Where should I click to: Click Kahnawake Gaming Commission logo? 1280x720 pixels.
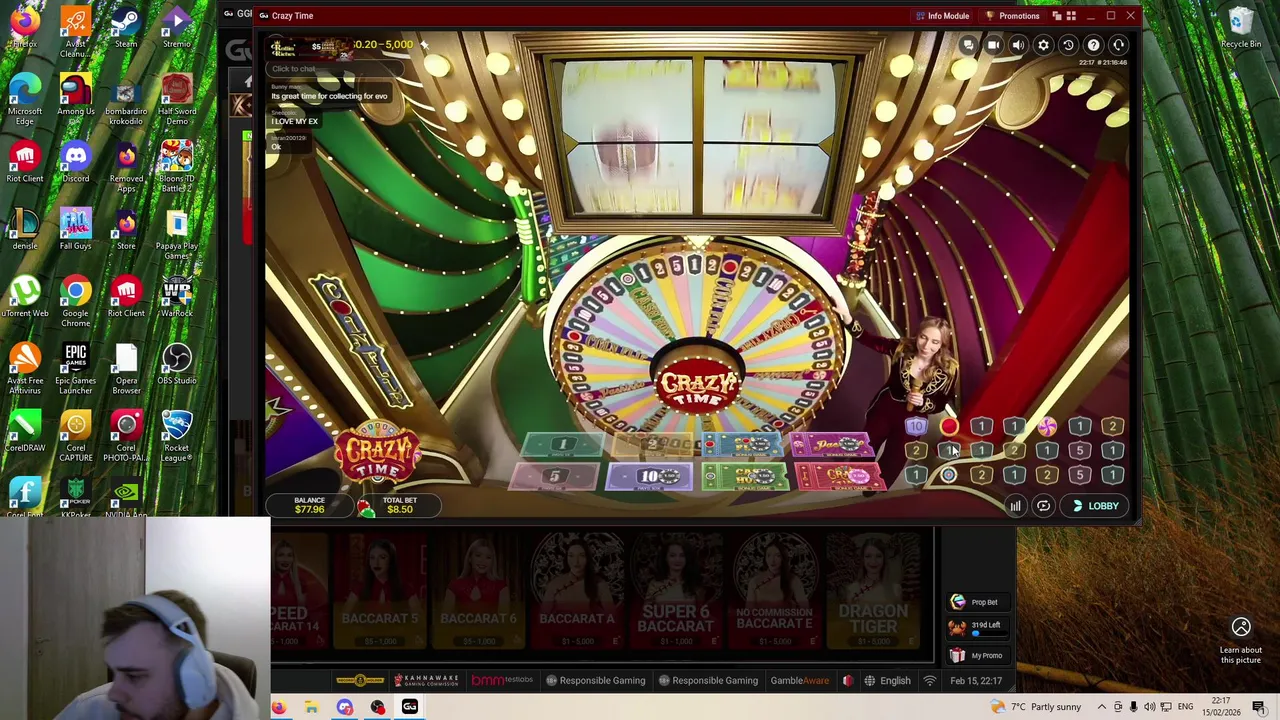point(426,680)
